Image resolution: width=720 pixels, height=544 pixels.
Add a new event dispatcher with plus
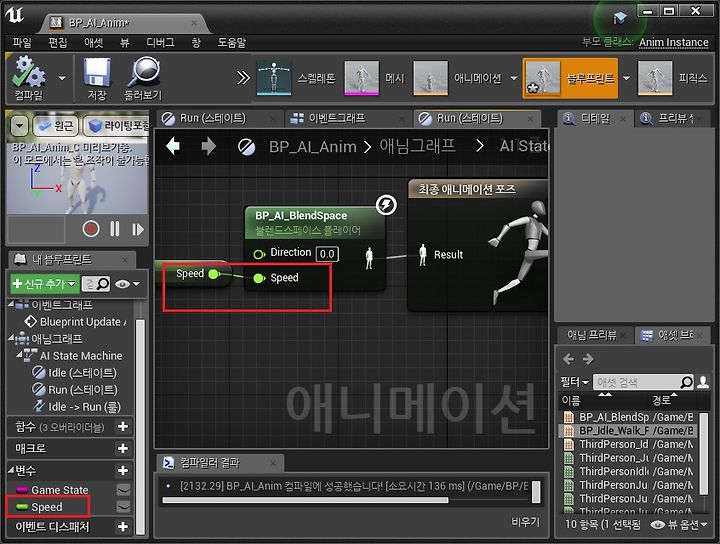pos(123,527)
